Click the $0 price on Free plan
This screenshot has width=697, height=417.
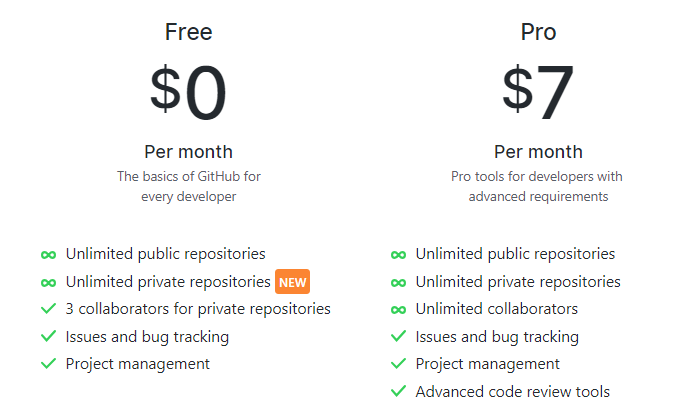pos(189,93)
